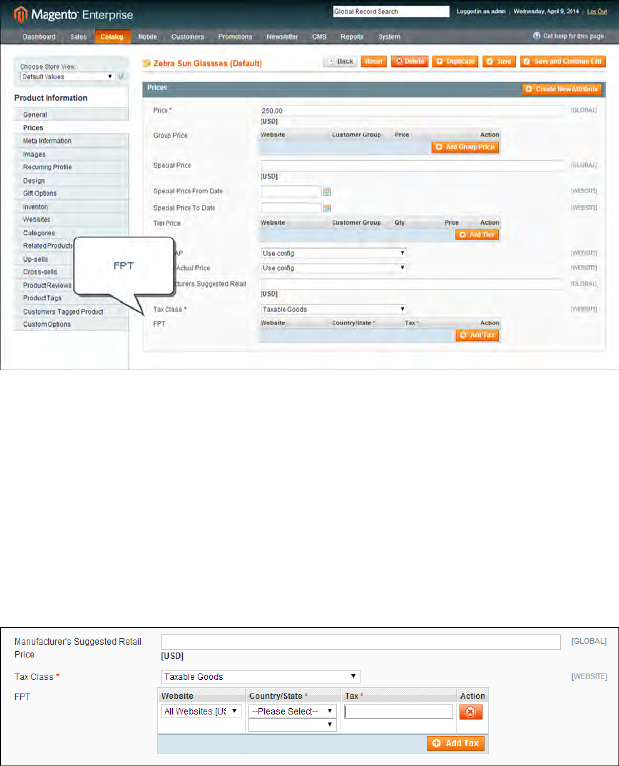This screenshot has width=619, height=766.
Task: Click the Price field showing 250.00
Action: pos(412,111)
